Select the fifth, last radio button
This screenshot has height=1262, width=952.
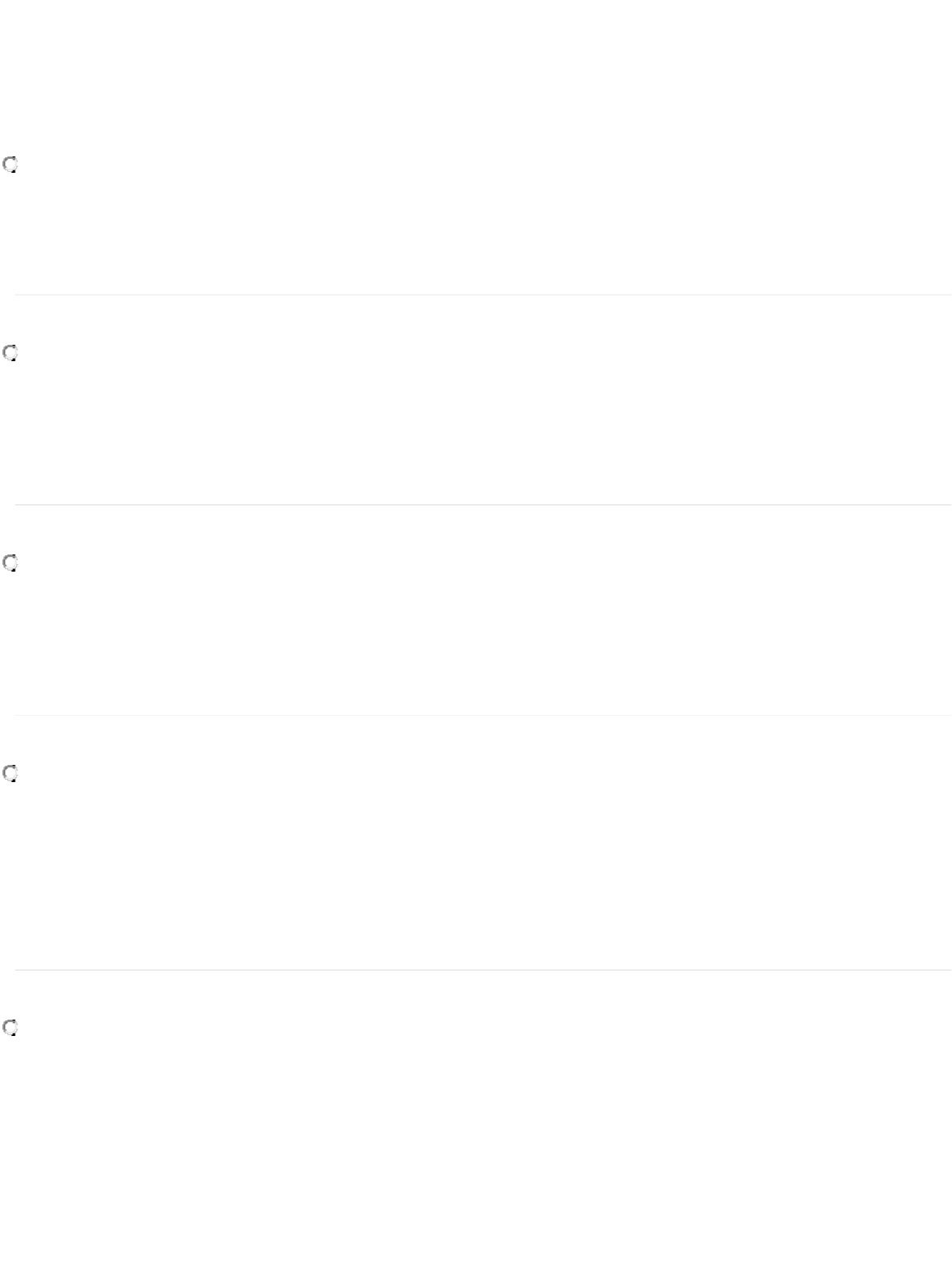point(10,1028)
